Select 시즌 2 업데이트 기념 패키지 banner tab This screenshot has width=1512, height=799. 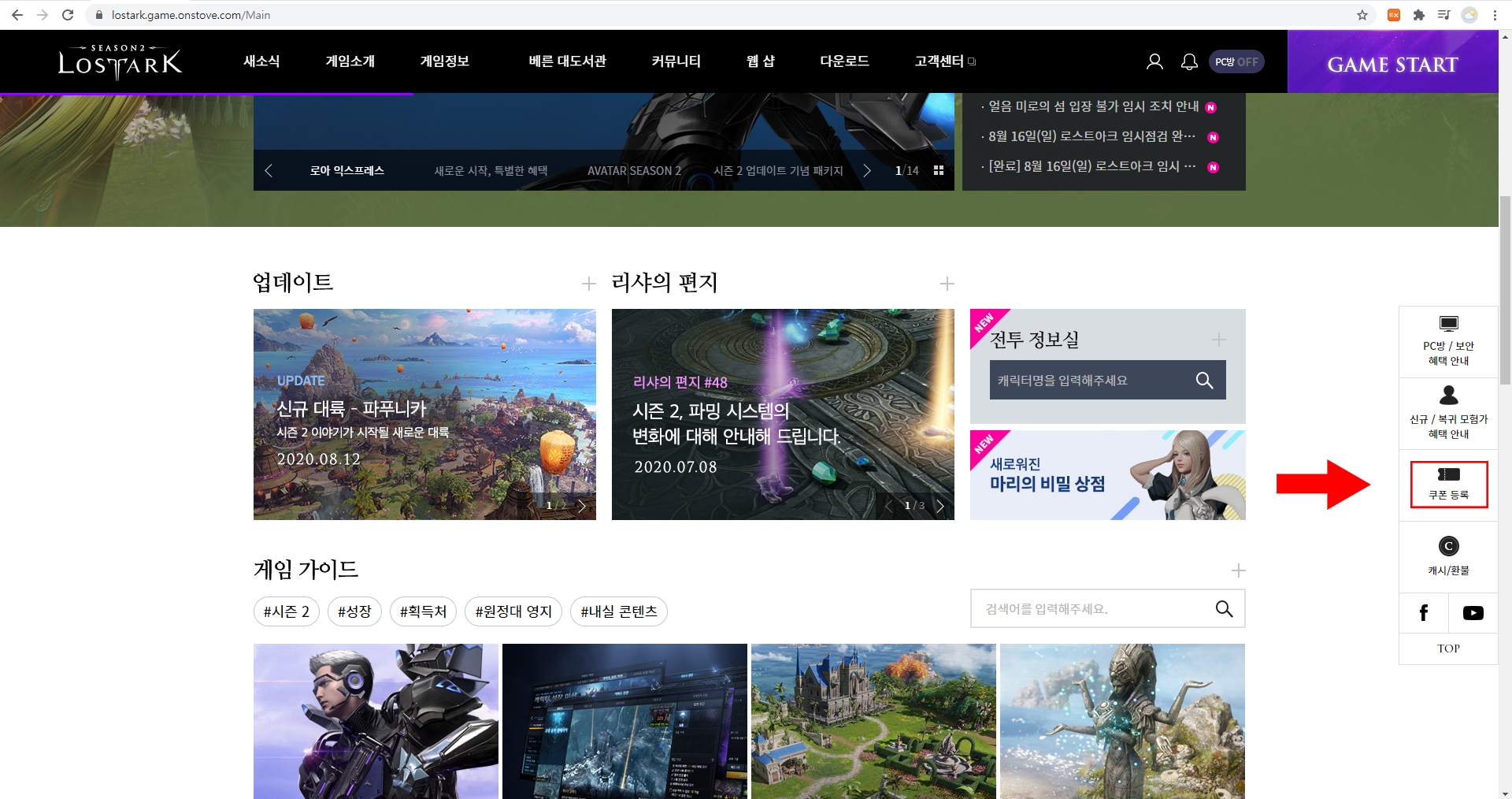778,171
